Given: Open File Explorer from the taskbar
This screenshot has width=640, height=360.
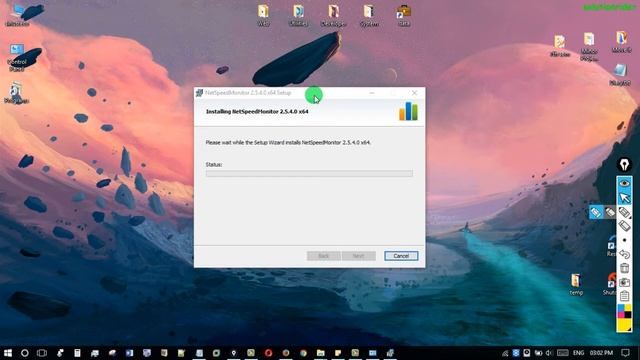Looking at the screenshot, I should coord(321,353).
